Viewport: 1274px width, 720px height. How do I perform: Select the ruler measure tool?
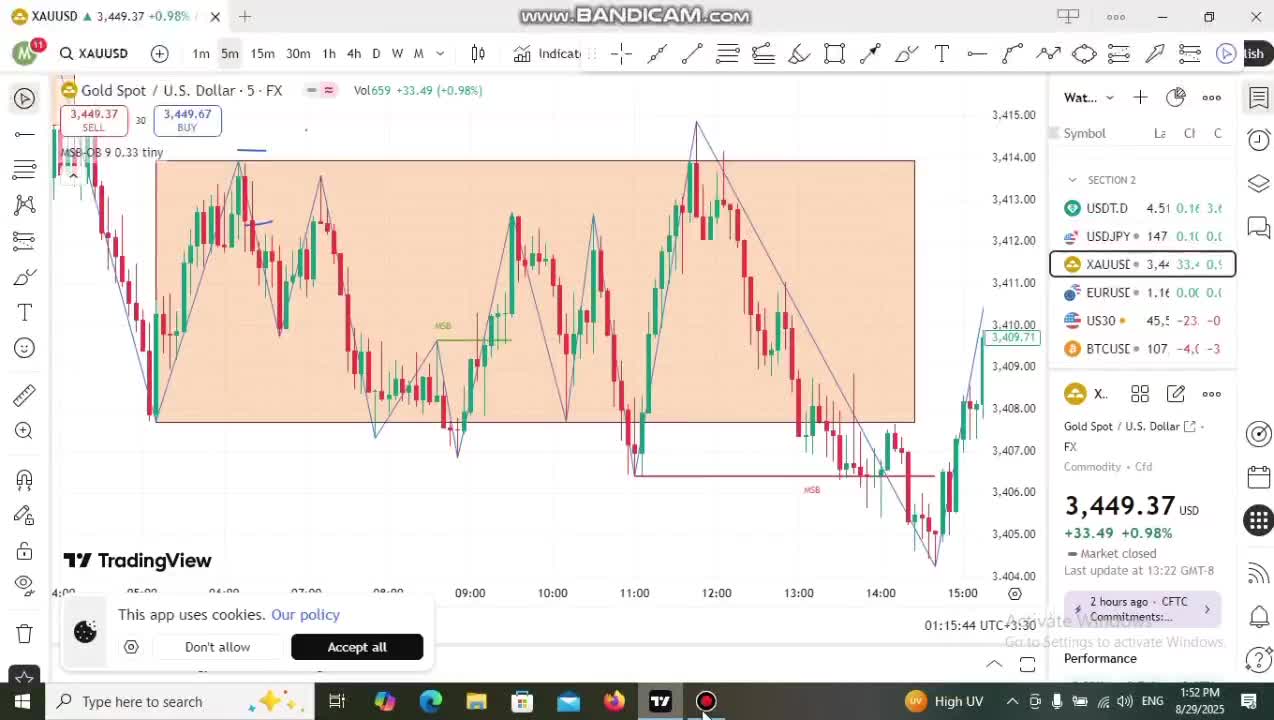25,396
